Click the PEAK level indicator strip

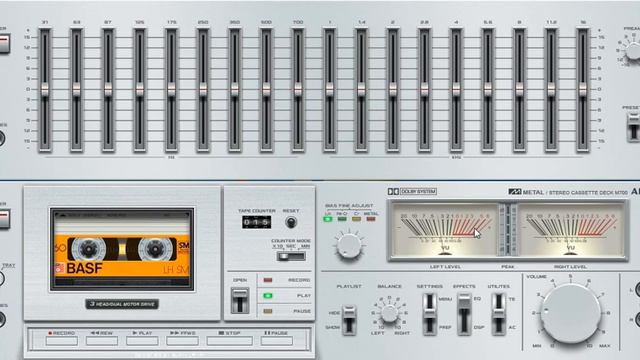pos(508,230)
